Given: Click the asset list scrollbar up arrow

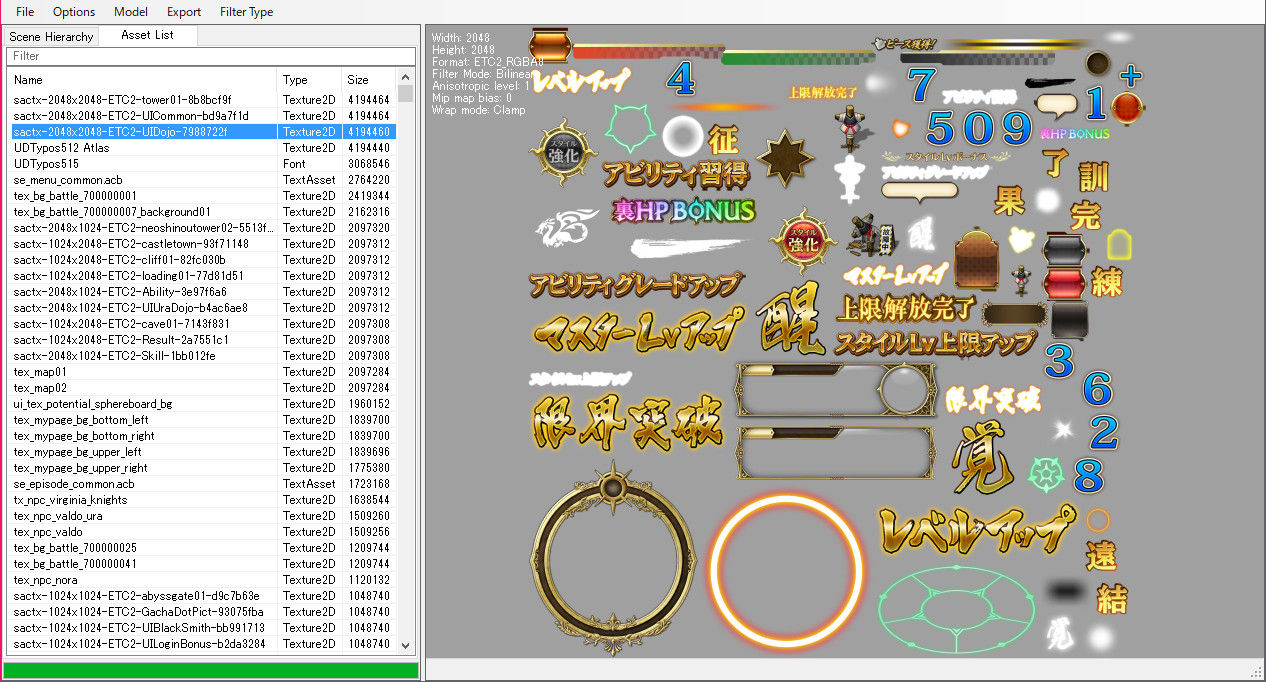Looking at the screenshot, I should [x=405, y=76].
